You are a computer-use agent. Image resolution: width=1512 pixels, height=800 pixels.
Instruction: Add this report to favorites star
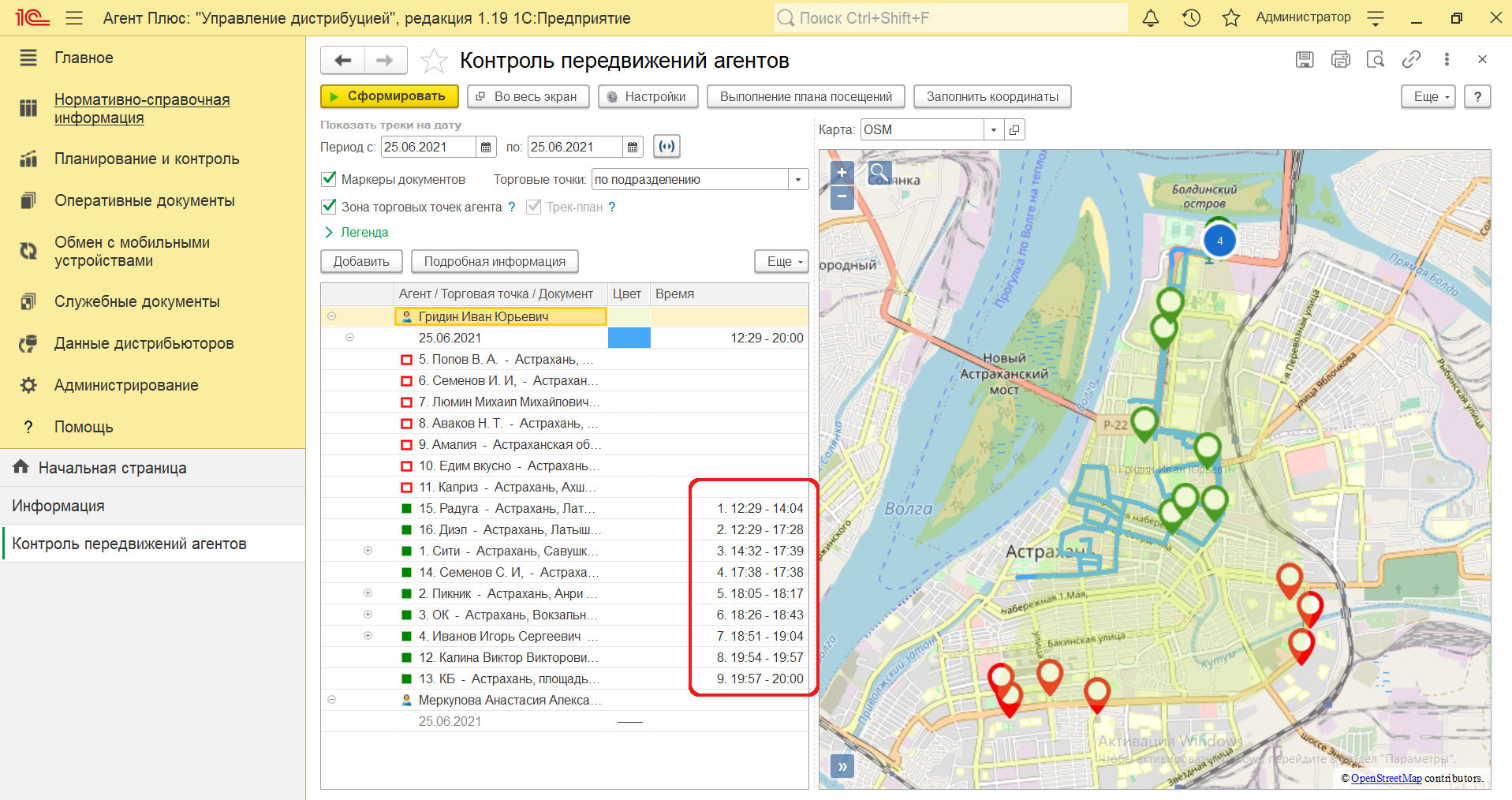(x=434, y=61)
